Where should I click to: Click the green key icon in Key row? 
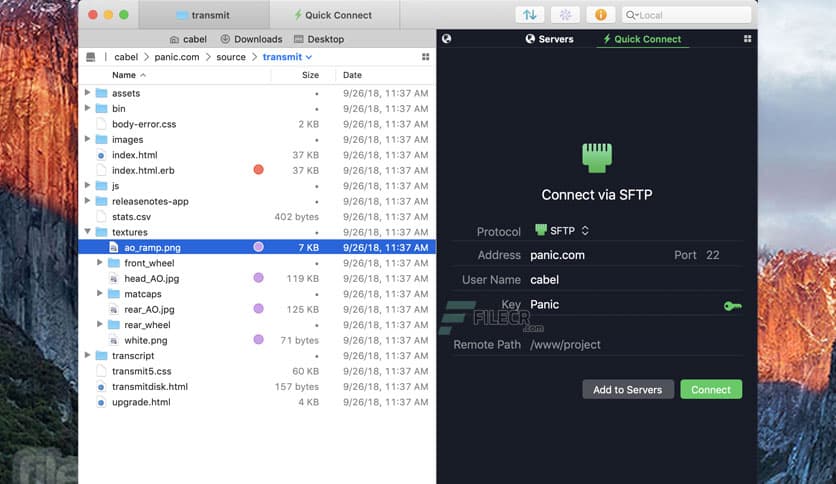(x=732, y=305)
